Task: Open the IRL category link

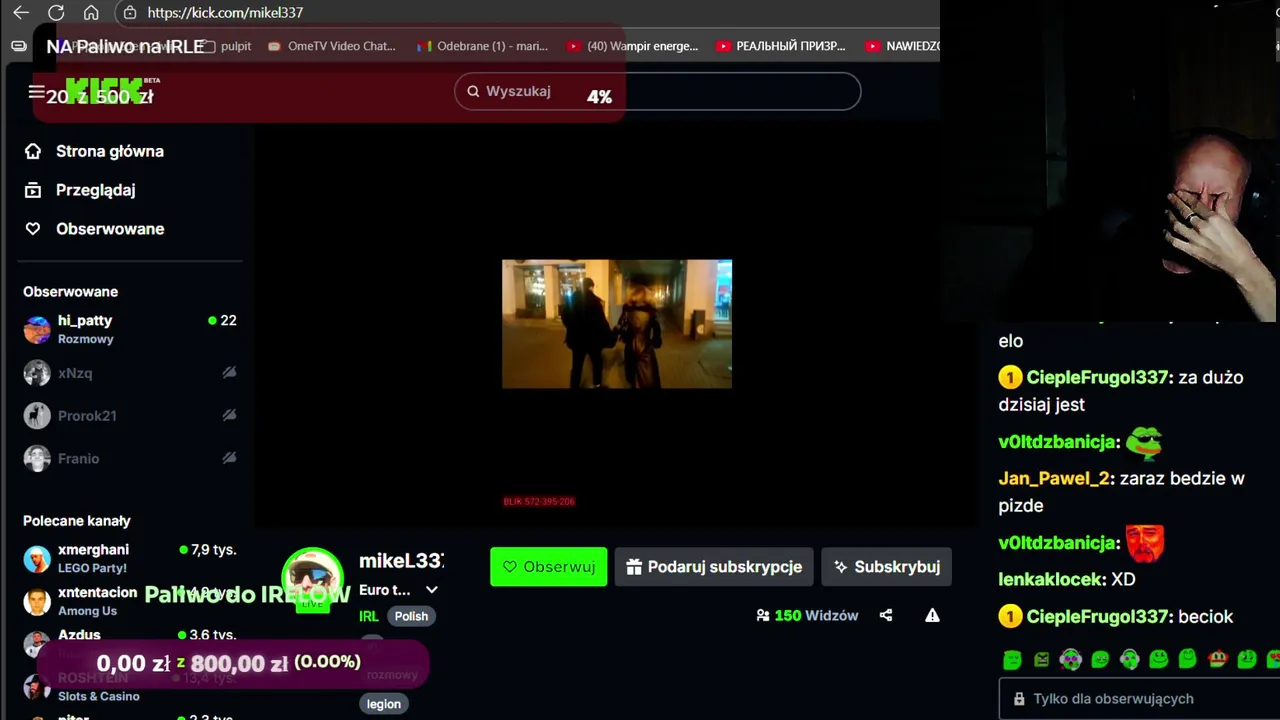Action: click(369, 616)
